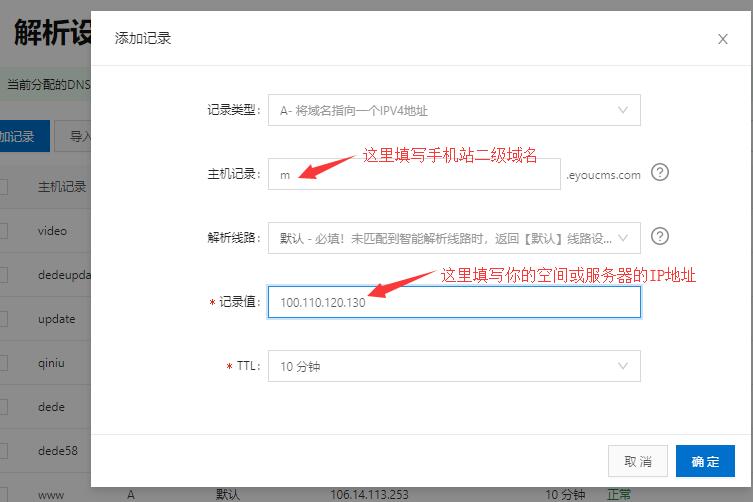Open the 记录类型 dropdown

click(453, 110)
